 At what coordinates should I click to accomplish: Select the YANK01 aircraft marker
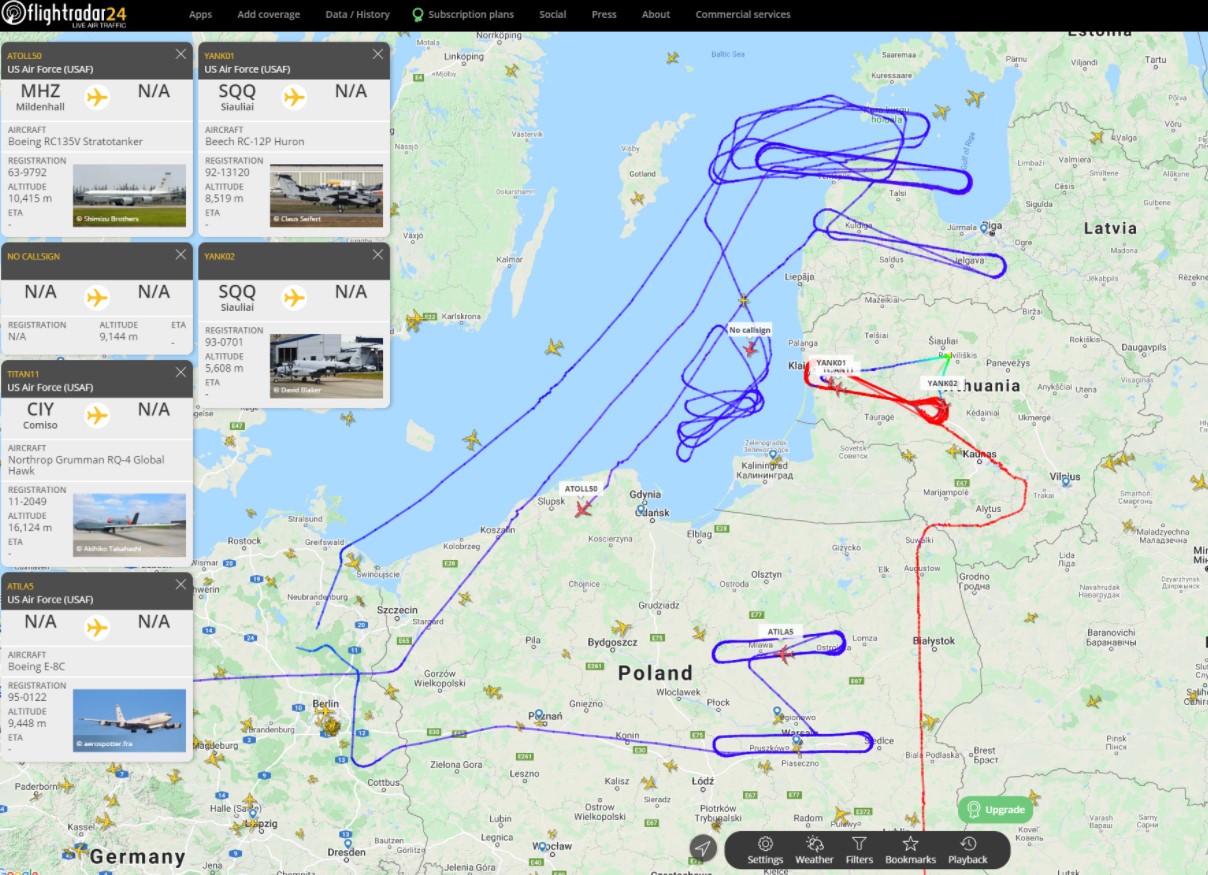(832, 382)
